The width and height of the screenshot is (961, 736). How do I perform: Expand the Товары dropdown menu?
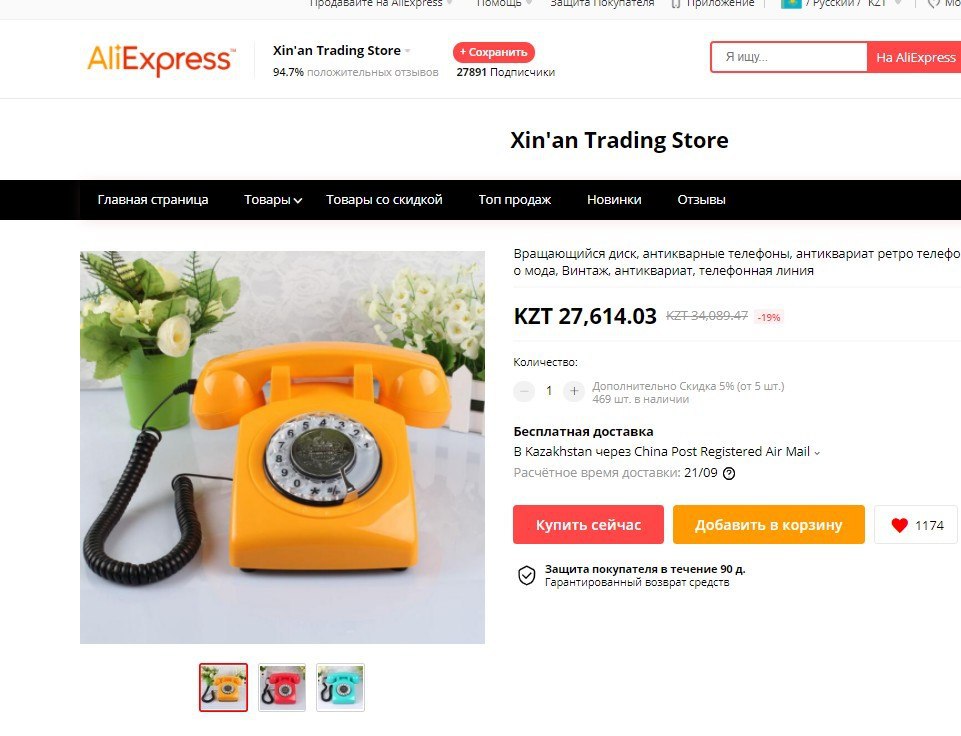273,200
